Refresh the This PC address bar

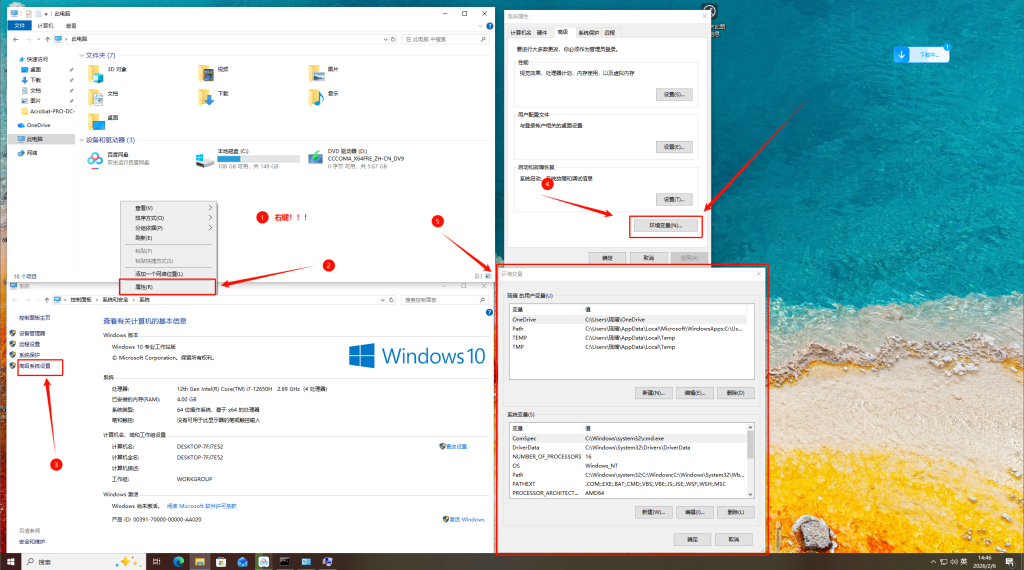(393, 39)
